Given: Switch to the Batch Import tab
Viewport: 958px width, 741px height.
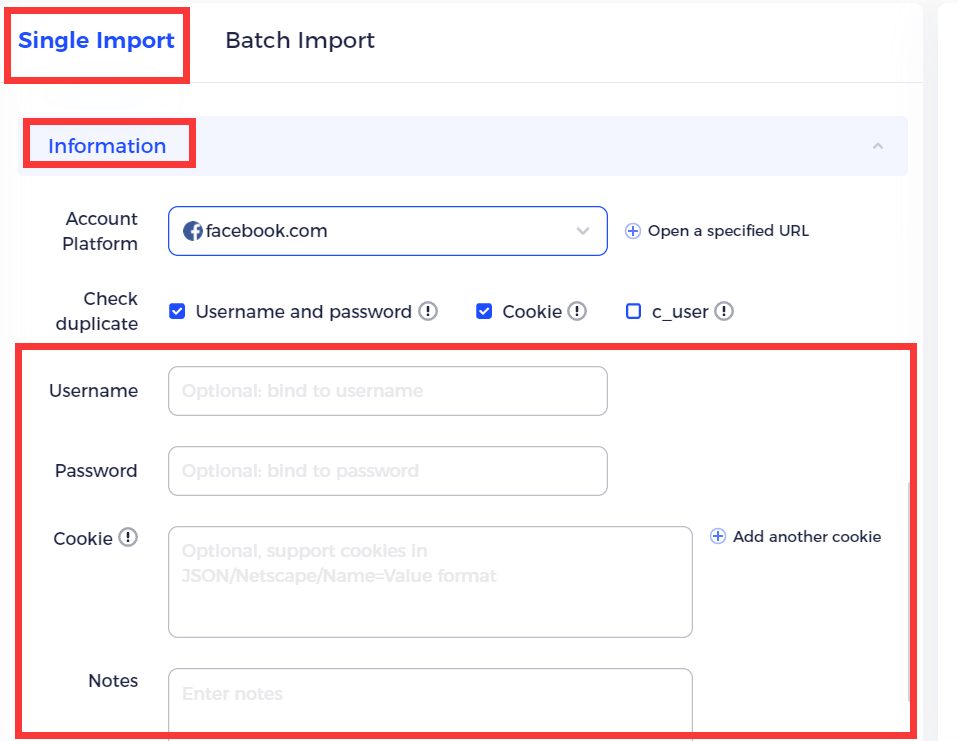Looking at the screenshot, I should pyautogui.click(x=300, y=41).
